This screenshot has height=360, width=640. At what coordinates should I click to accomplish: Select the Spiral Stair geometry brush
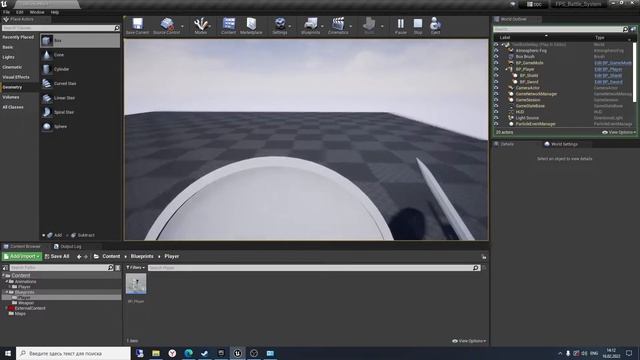(x=80, y=112)
